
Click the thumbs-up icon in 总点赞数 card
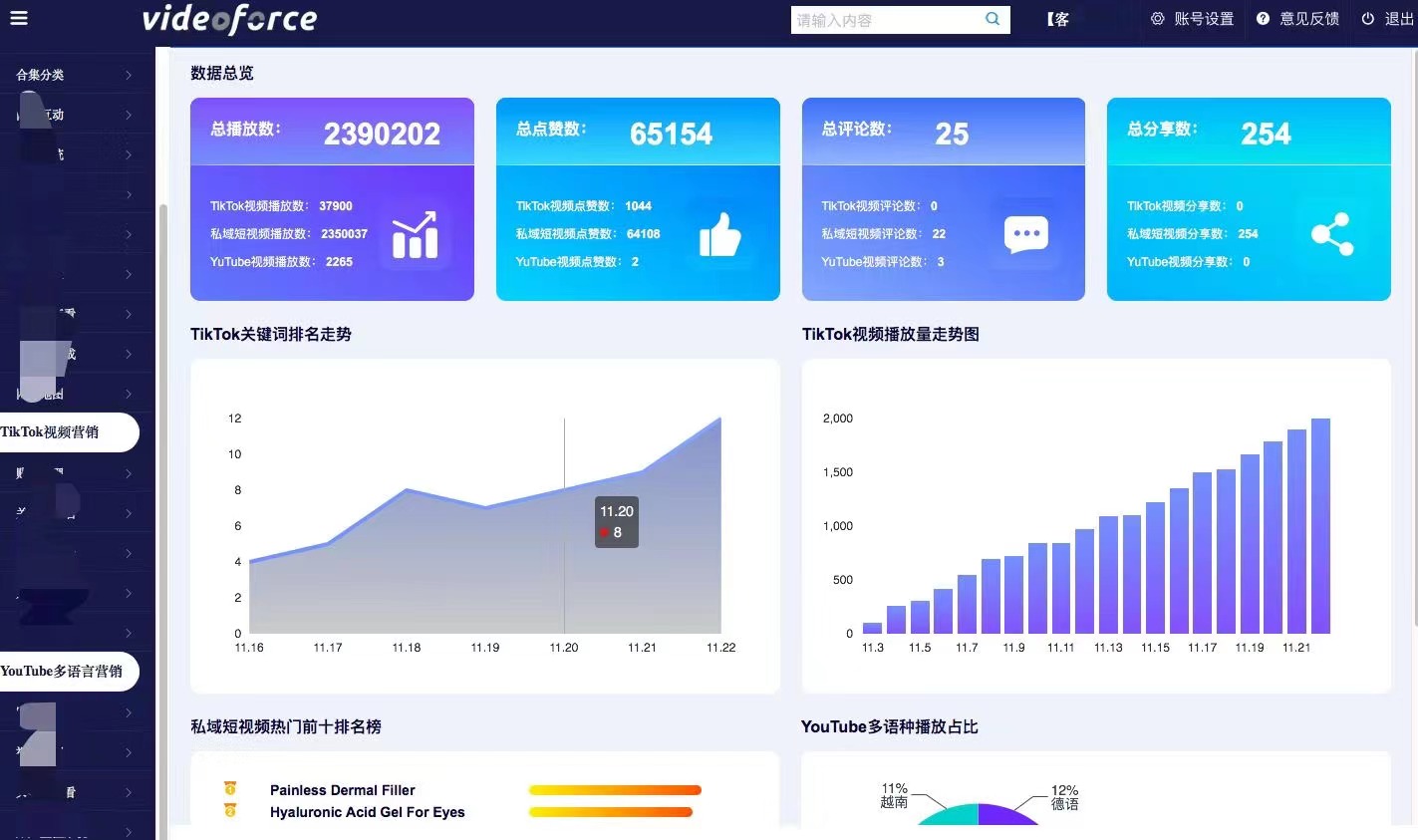point(720,235)
